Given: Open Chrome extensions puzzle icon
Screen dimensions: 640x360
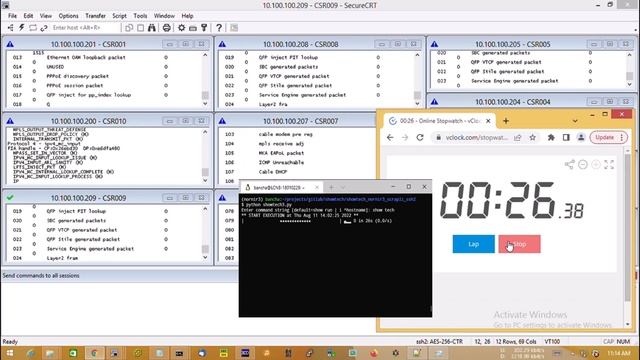Looking at the screenshot, I should click(x=551, y=138).
